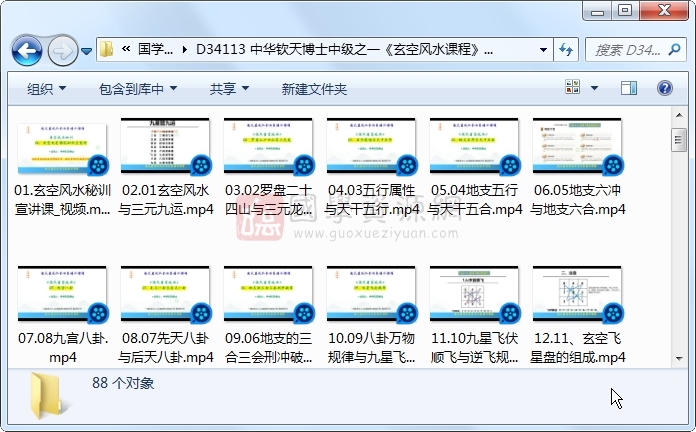Open the recent pages history dropdown
The image size is (696, 432).
coord(87,50)
